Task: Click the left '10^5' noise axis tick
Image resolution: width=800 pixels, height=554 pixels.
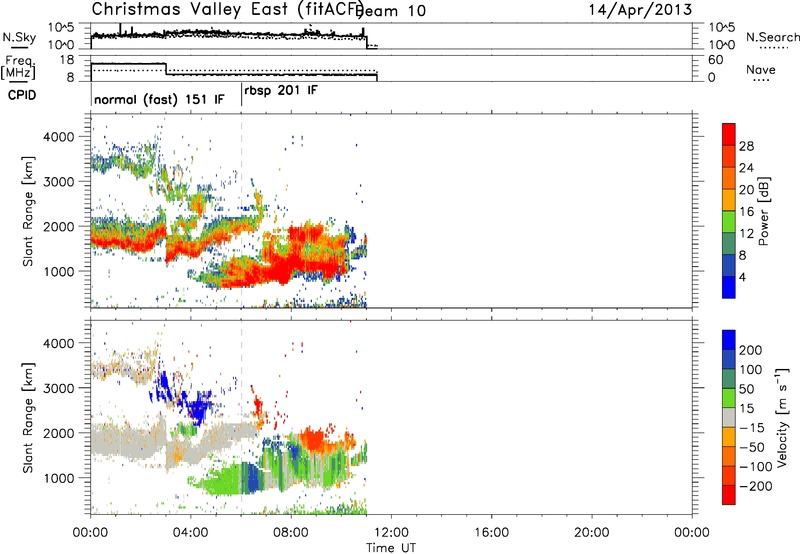Action: coord(61,28)
